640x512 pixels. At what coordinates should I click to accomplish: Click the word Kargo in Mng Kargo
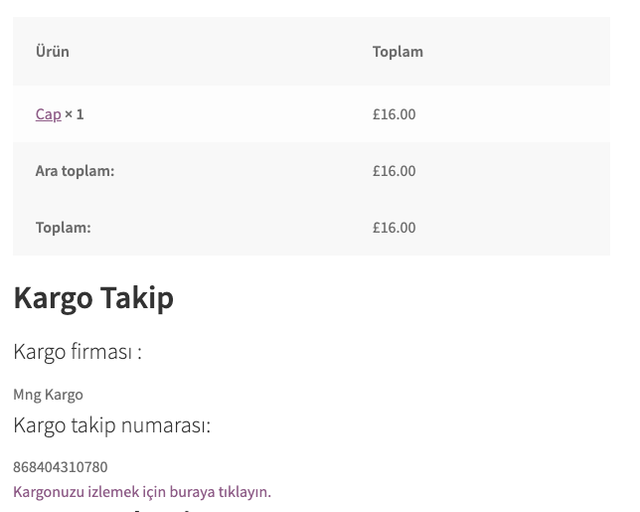pyautogui.click(x=64, y=395)
